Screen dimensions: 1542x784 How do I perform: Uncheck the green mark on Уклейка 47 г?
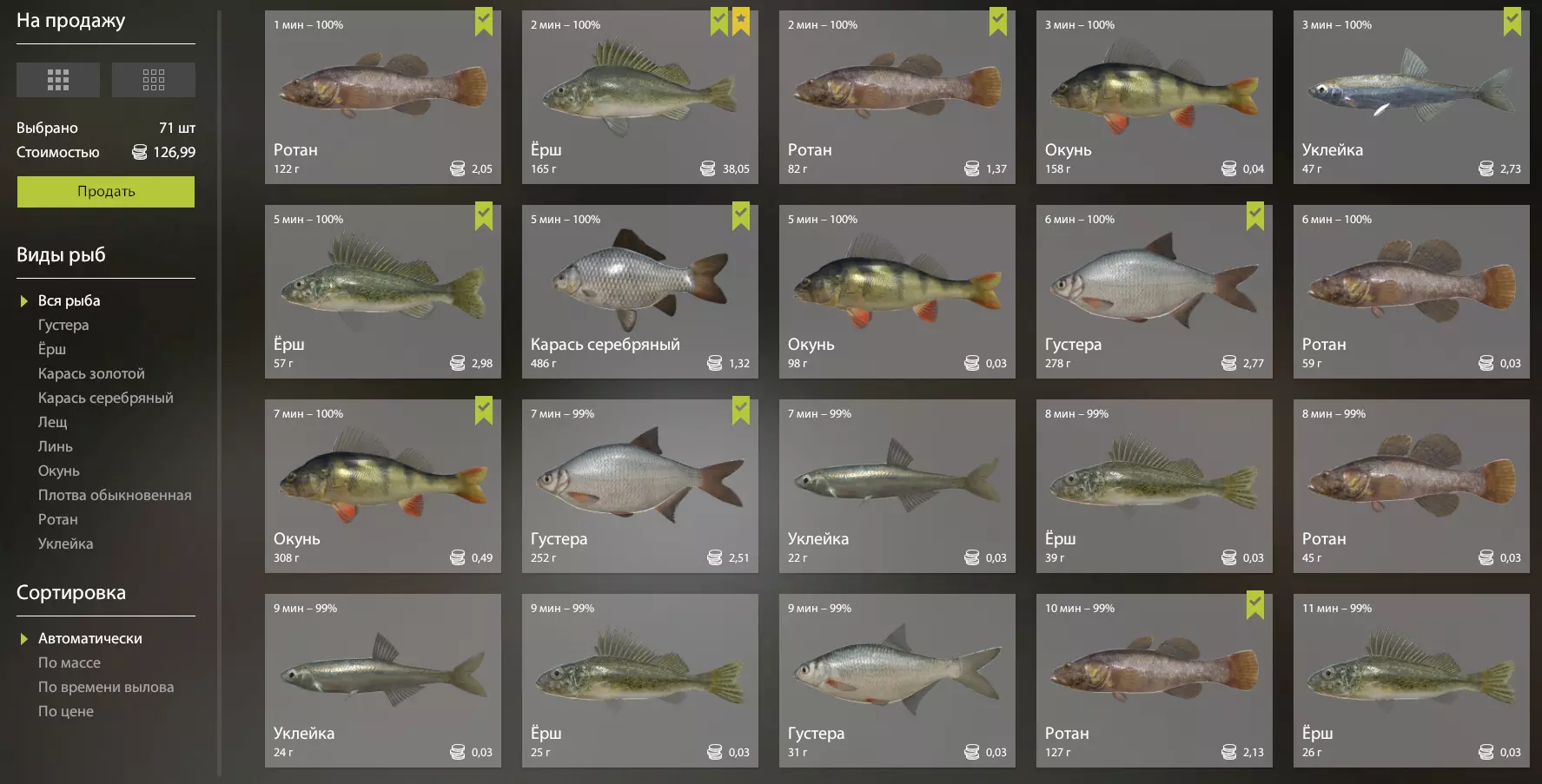click(1512, 22)
